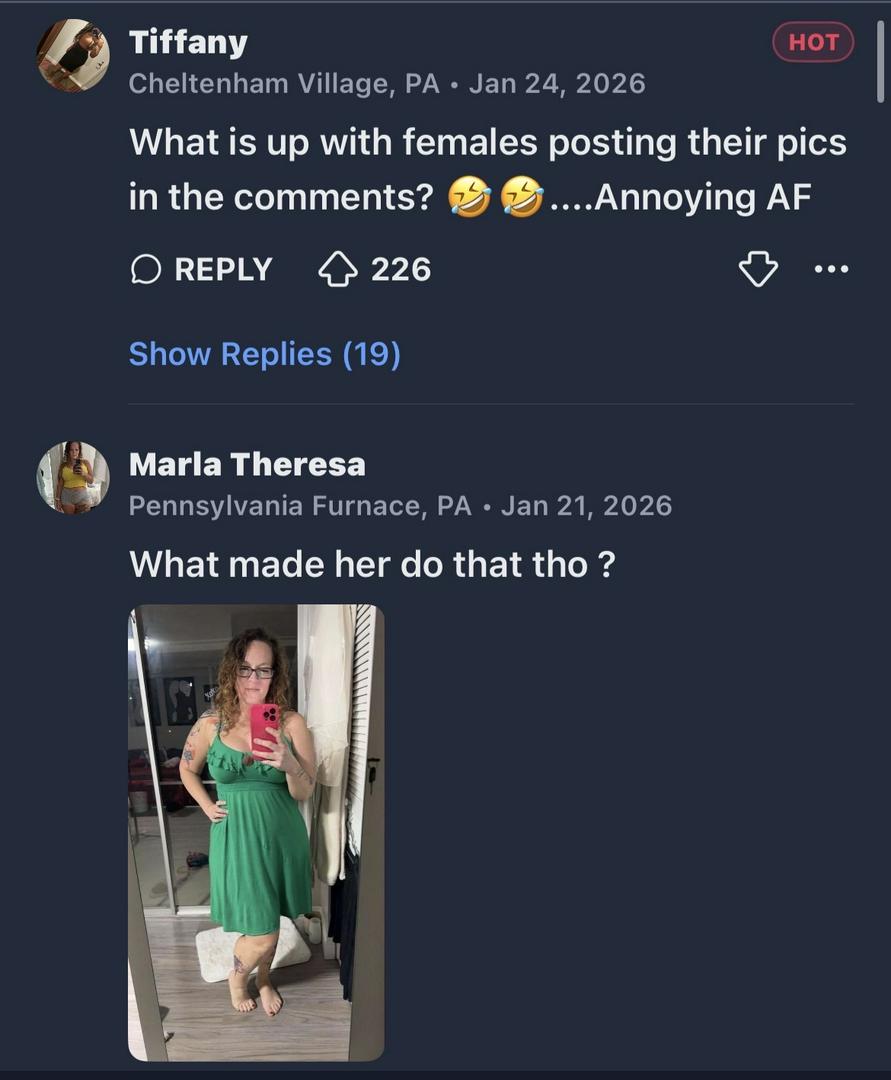Open Marla Theresa's profile avatar

[x=73, y=478]
